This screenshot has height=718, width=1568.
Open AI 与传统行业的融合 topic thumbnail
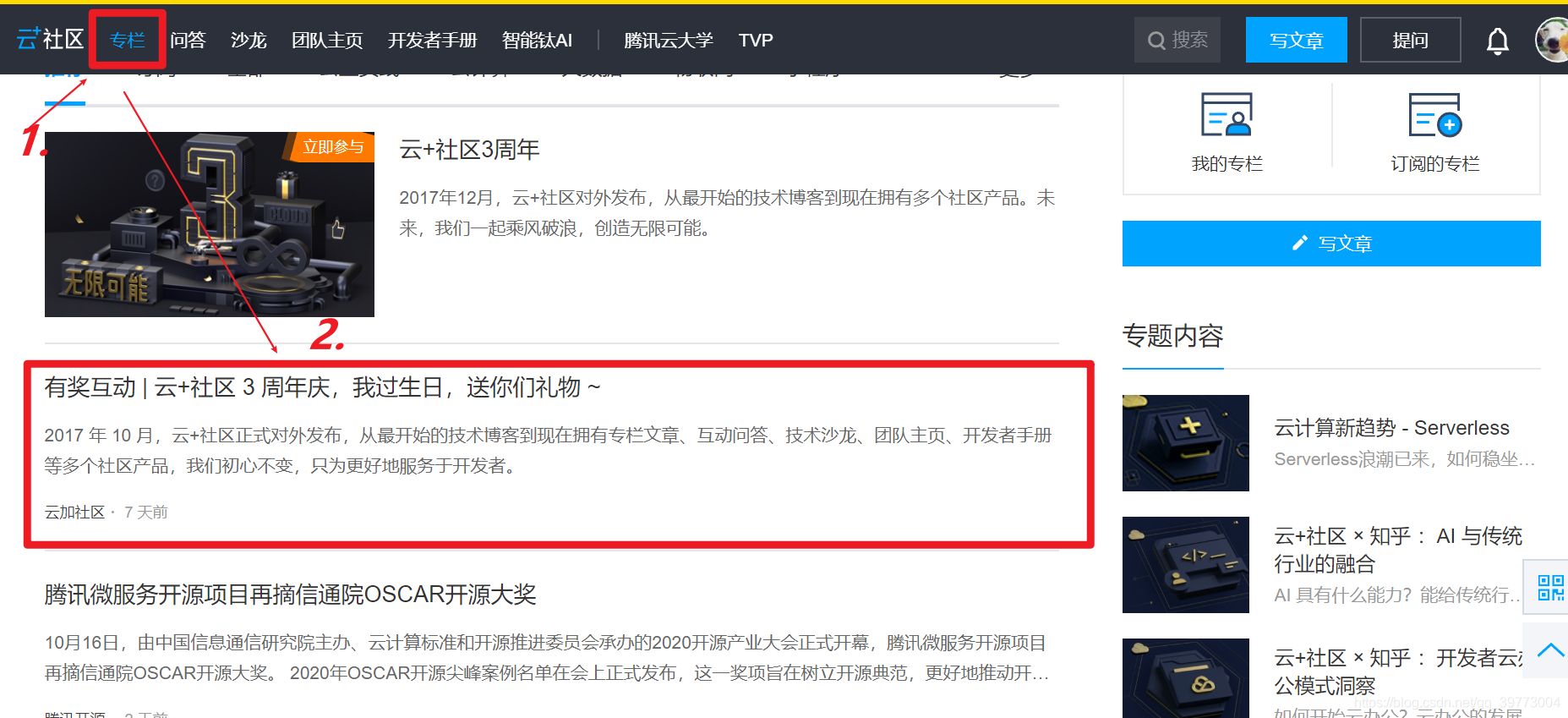(x=1186, y=565)
